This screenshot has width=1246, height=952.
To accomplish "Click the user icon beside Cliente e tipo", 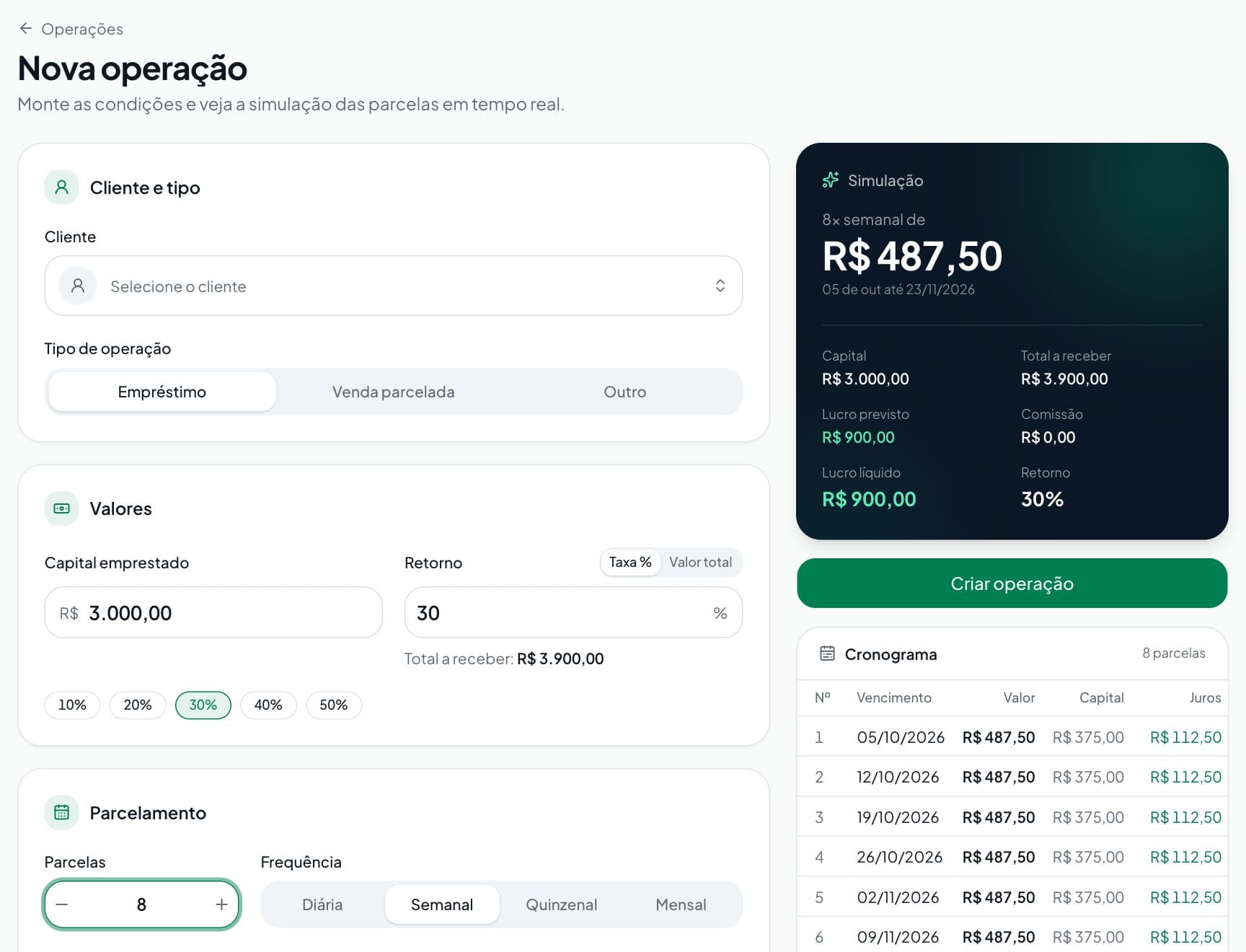I will [x=62, y=188].
